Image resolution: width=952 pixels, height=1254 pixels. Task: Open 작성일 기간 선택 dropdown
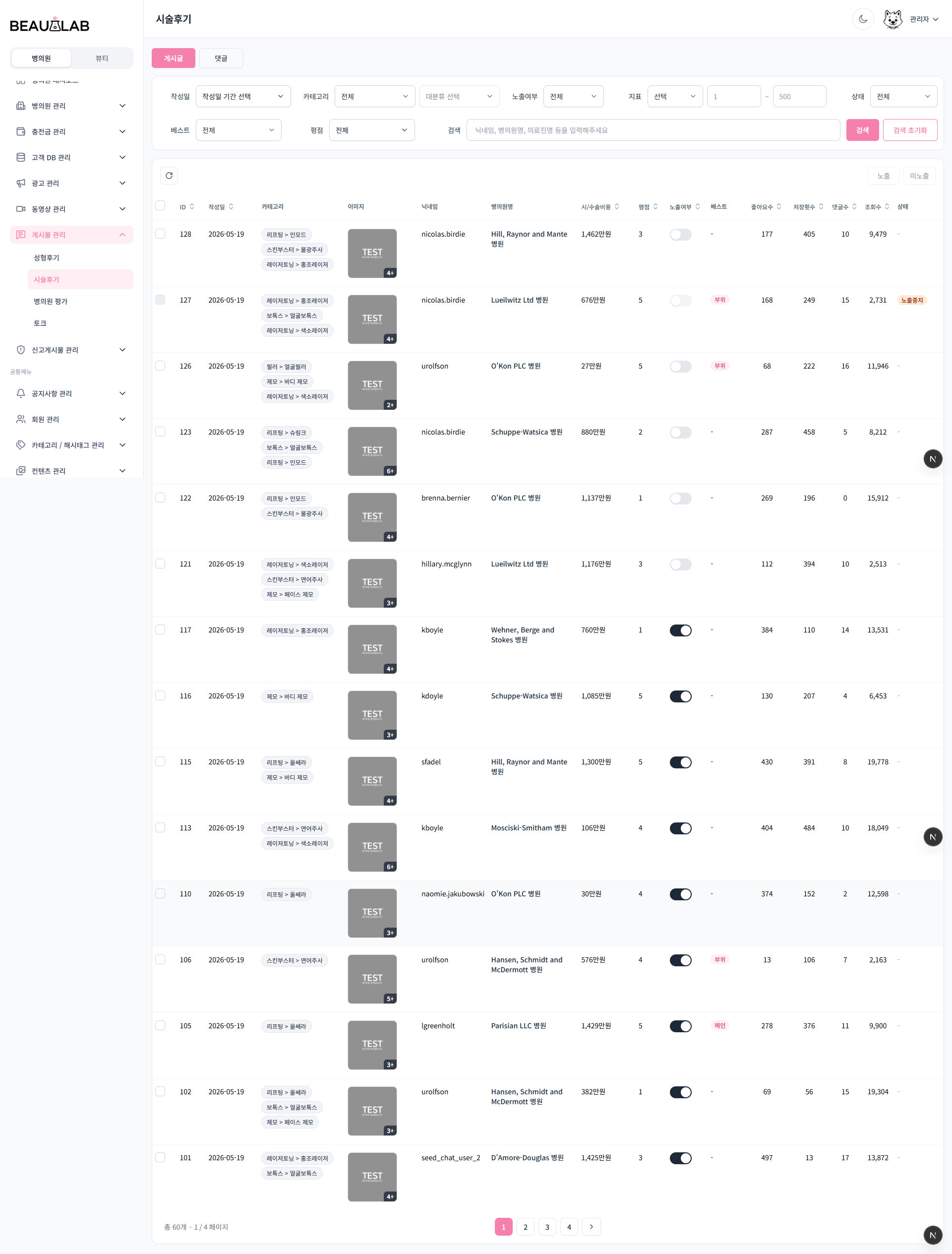(x=243, y=96)
